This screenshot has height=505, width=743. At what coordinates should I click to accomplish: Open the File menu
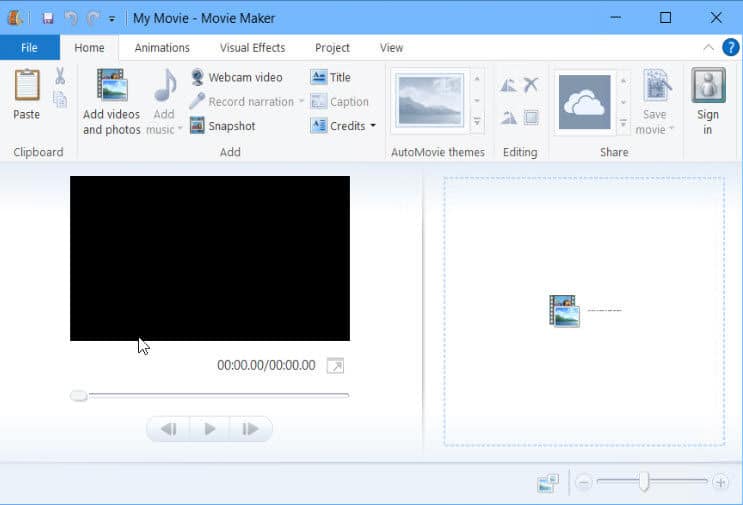(29, 47)
